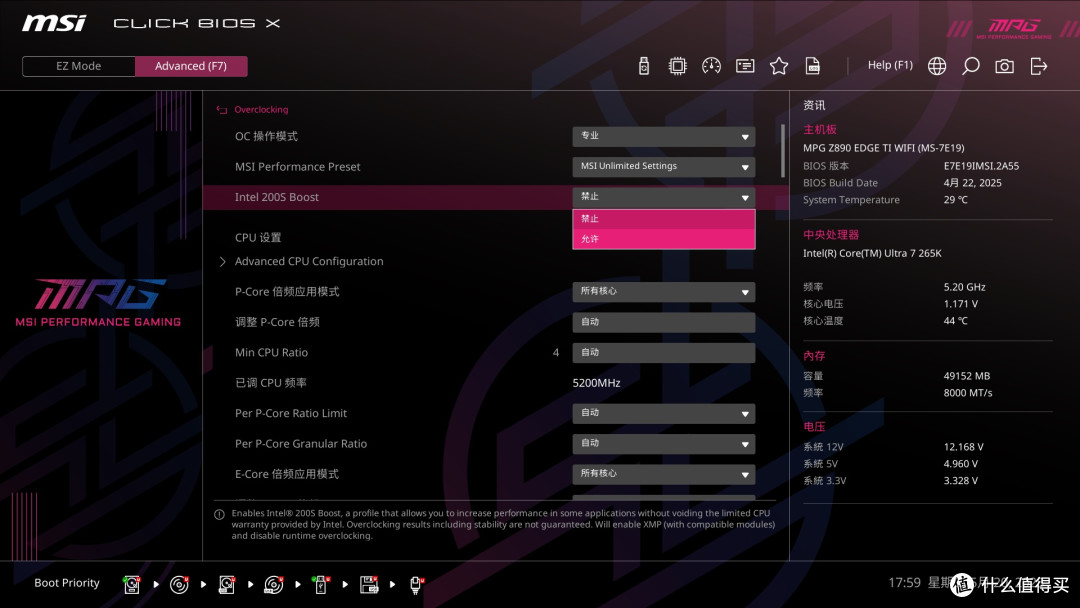Open the log file document icon

click(813, 66)
